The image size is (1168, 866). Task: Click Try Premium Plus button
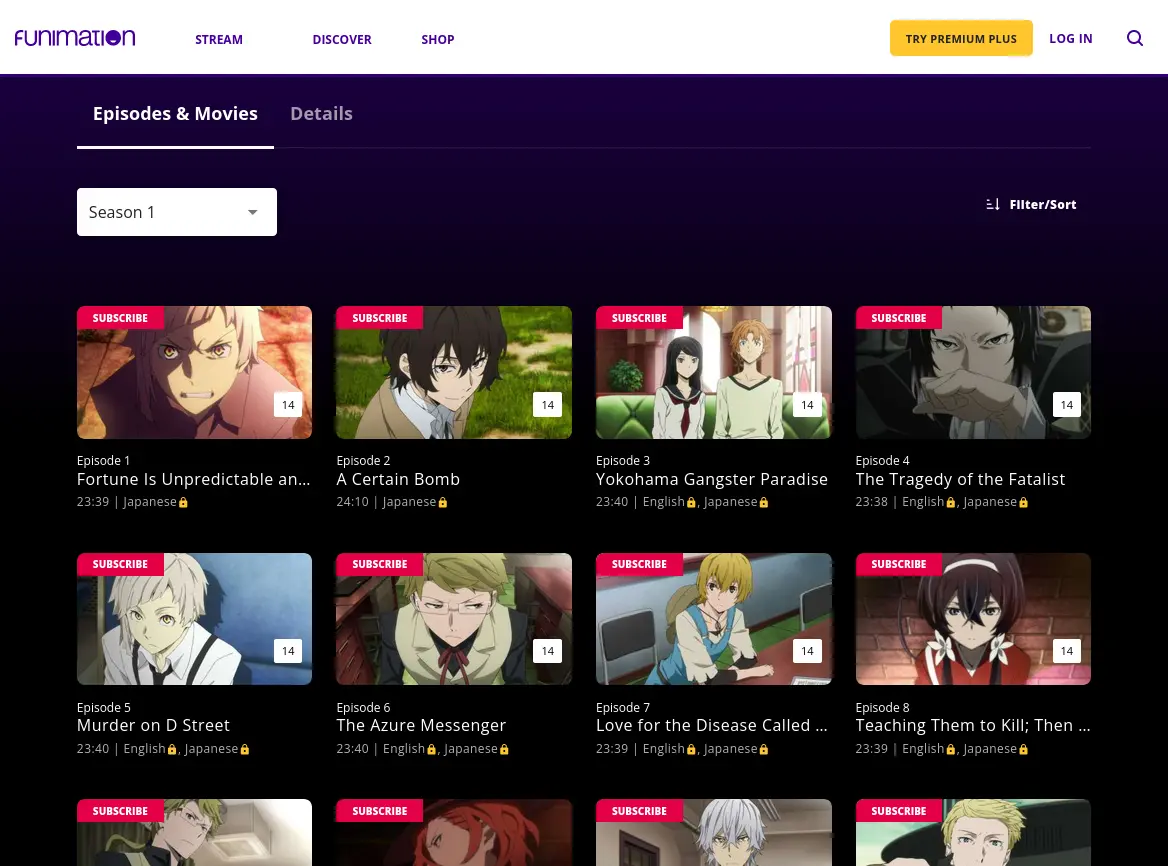(x=961, y=38)
